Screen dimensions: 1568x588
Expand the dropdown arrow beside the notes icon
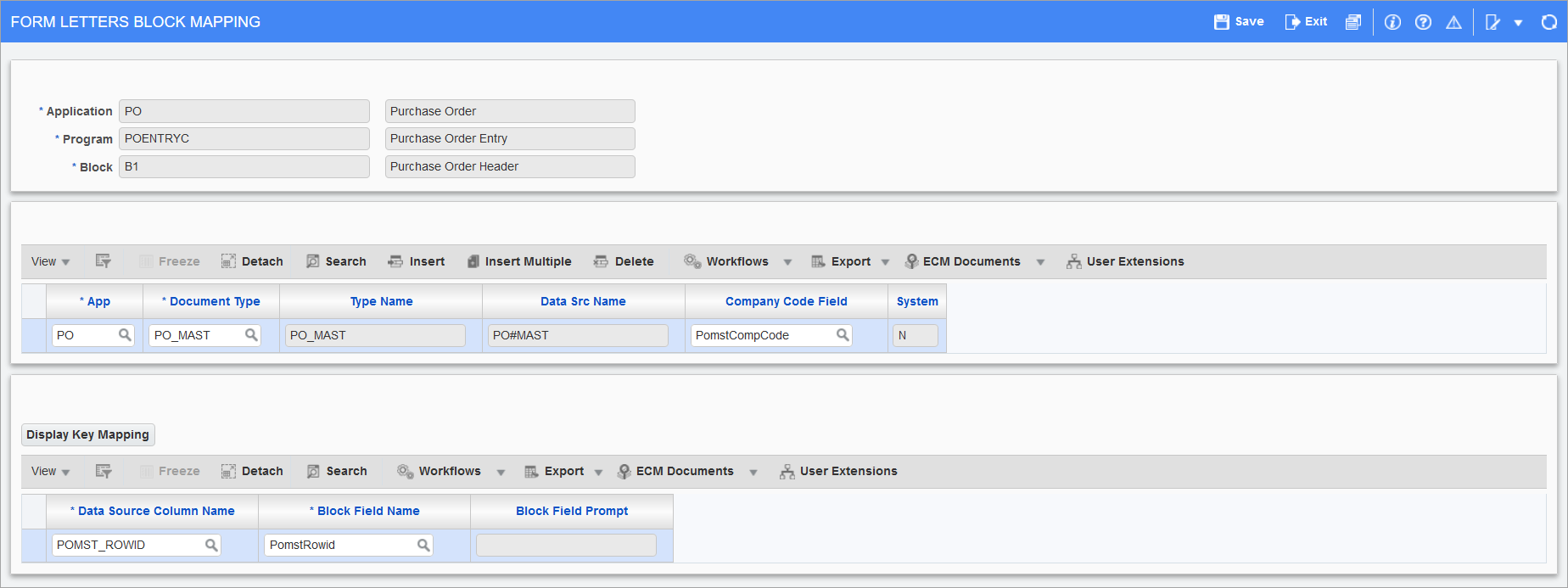click(x=1518, y=23)
